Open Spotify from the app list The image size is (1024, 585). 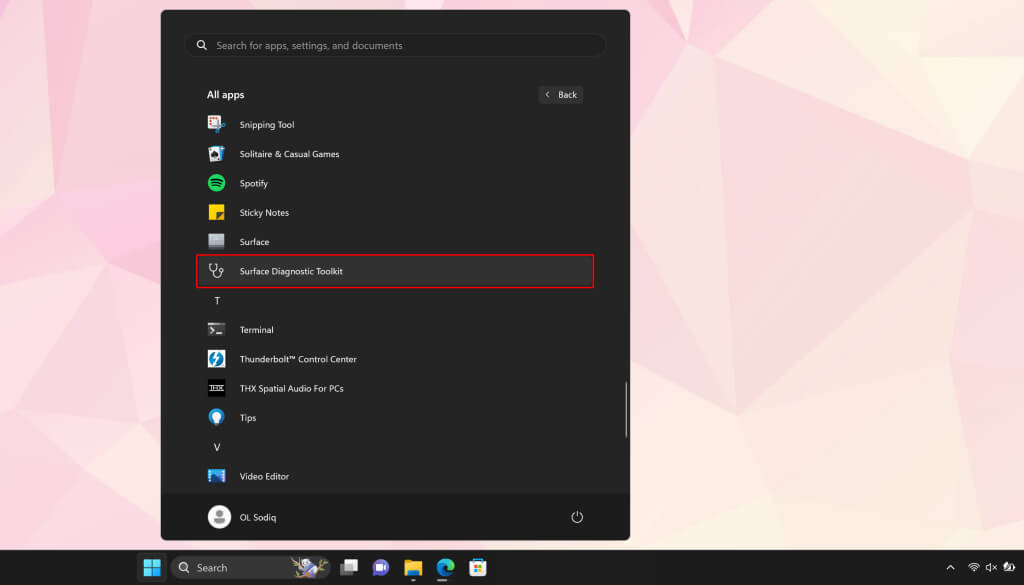253,183
